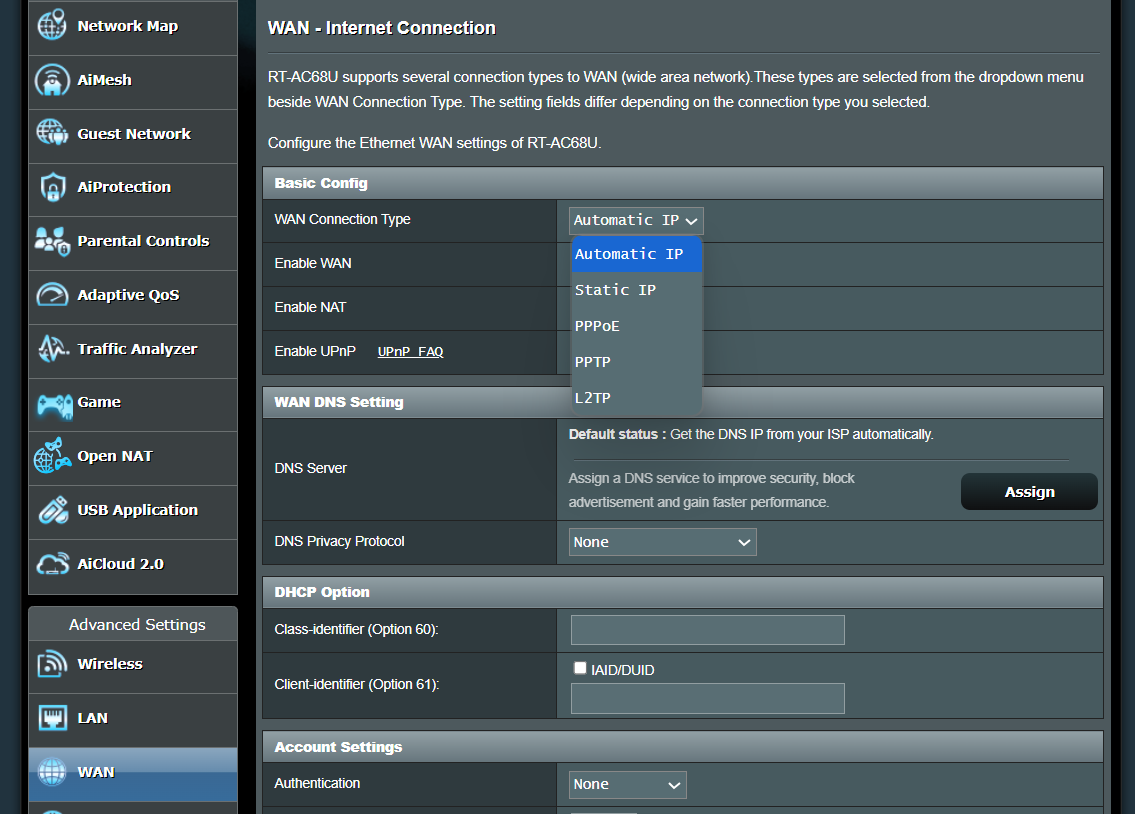Click the Wireless signal icon

pyautogui.click(x=52, y=664)
